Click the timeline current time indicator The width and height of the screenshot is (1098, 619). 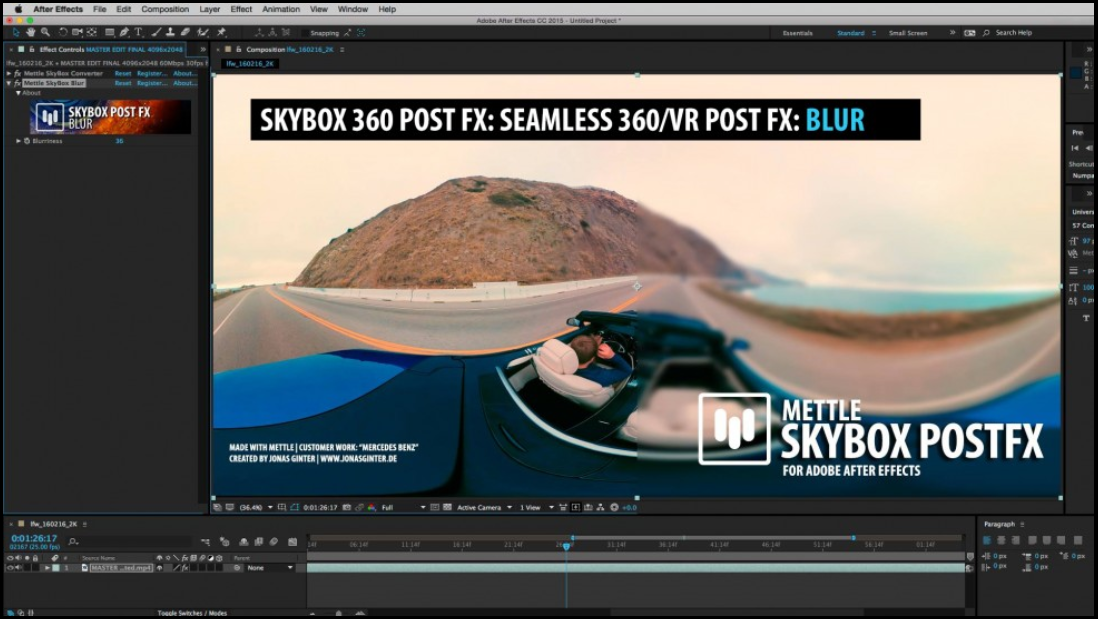567,546
